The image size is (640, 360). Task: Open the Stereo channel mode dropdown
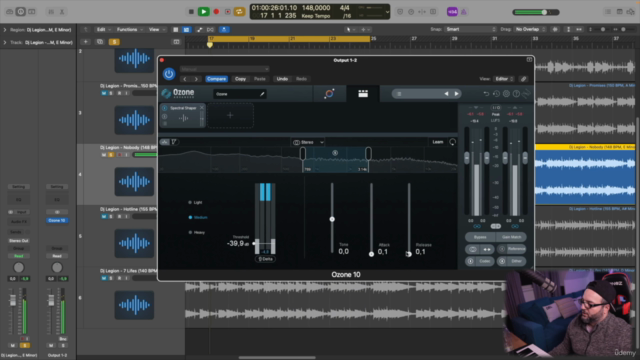308,142
